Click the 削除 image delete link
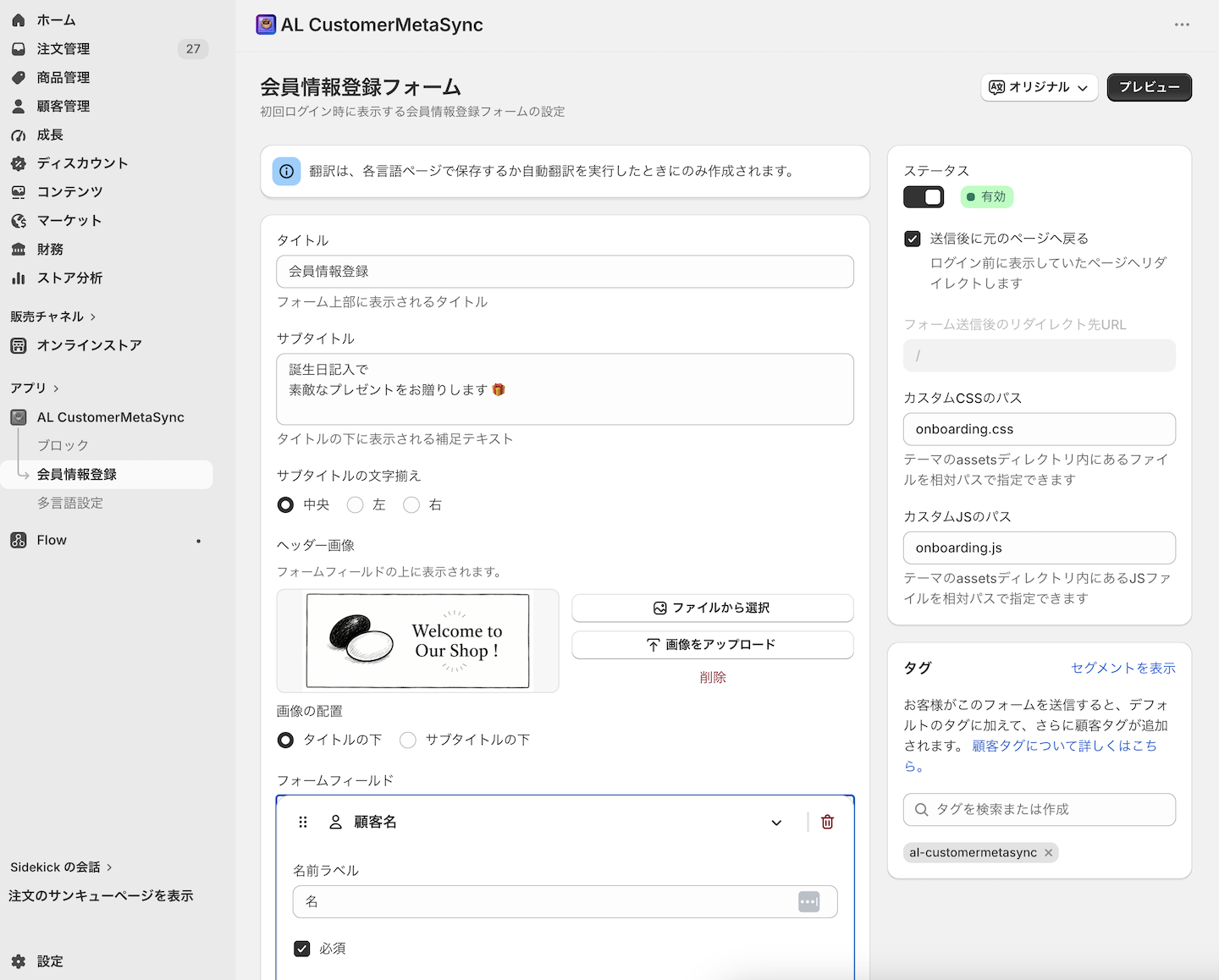Screen dimensions: 1219x980 click(713, 677)
